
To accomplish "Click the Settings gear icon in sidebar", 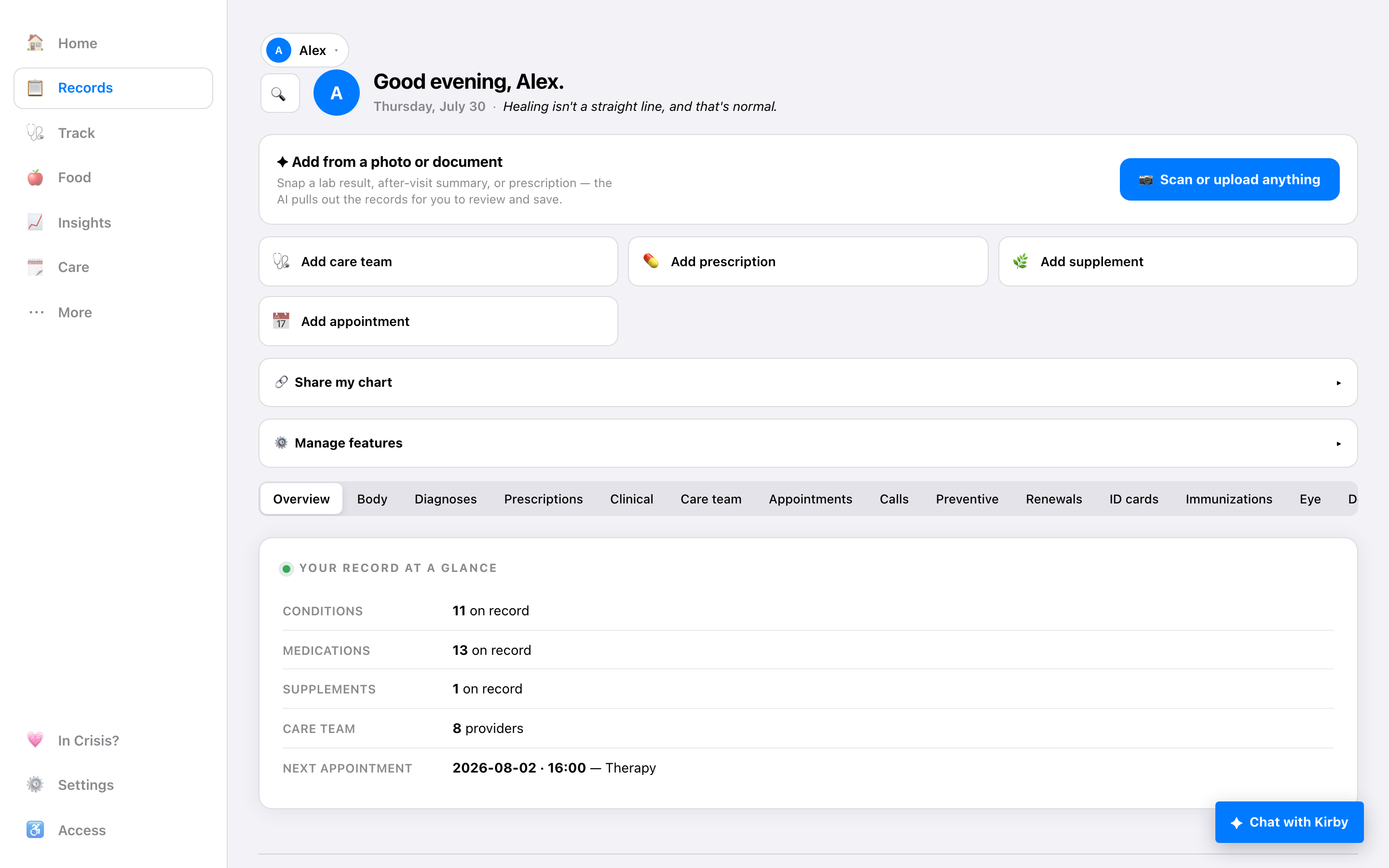I will pos(35,785).
